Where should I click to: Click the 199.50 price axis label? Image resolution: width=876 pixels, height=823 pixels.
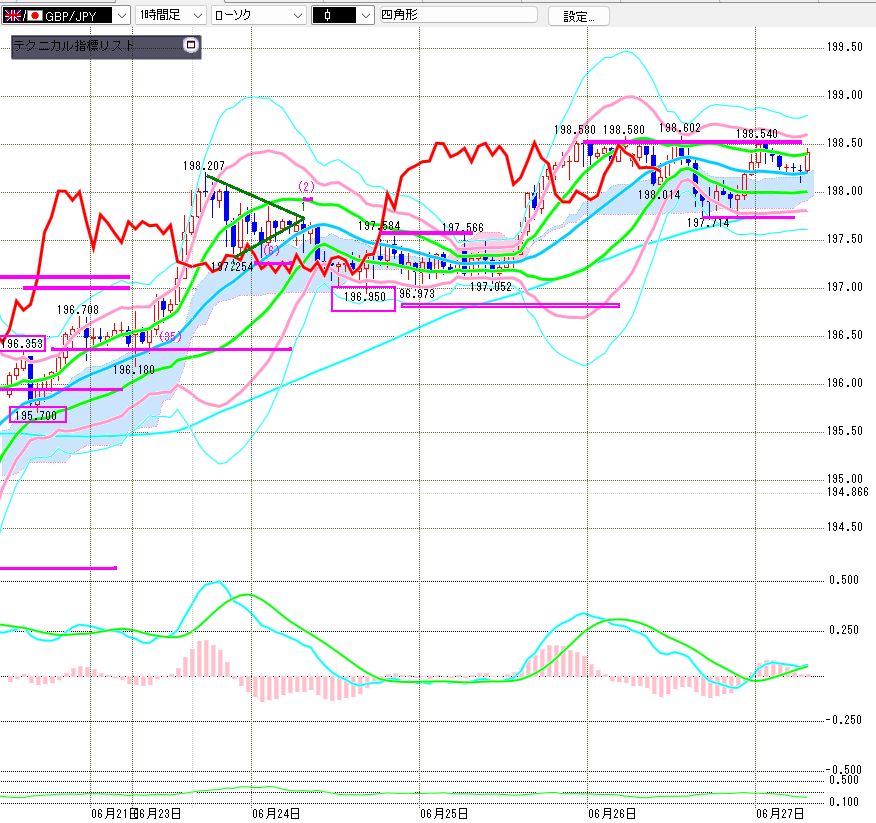845,47
